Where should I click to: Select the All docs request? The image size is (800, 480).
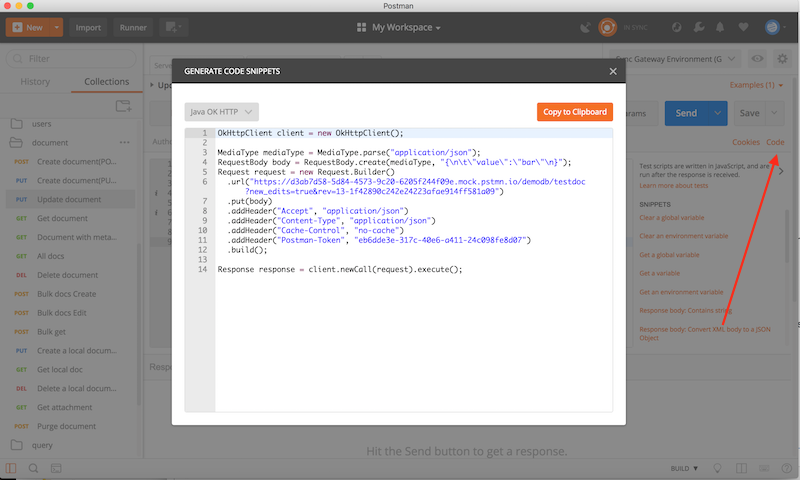70,256
